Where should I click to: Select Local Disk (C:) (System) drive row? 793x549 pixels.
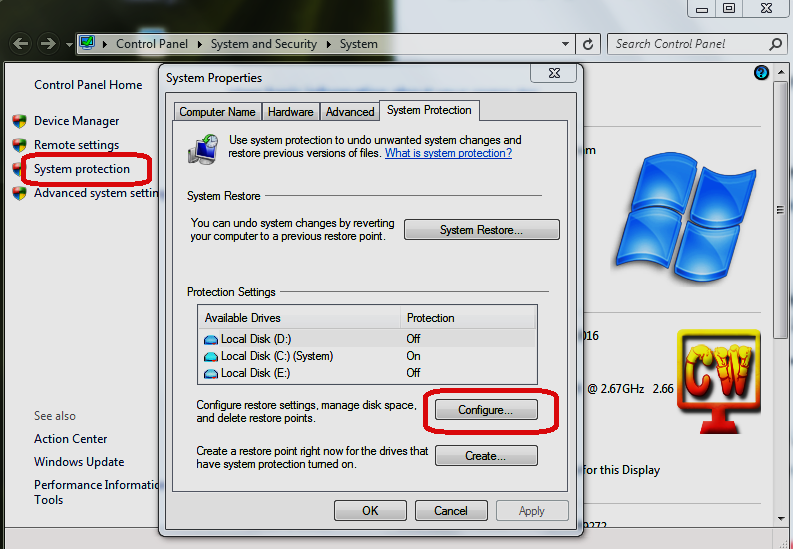[x=276, y=356]
